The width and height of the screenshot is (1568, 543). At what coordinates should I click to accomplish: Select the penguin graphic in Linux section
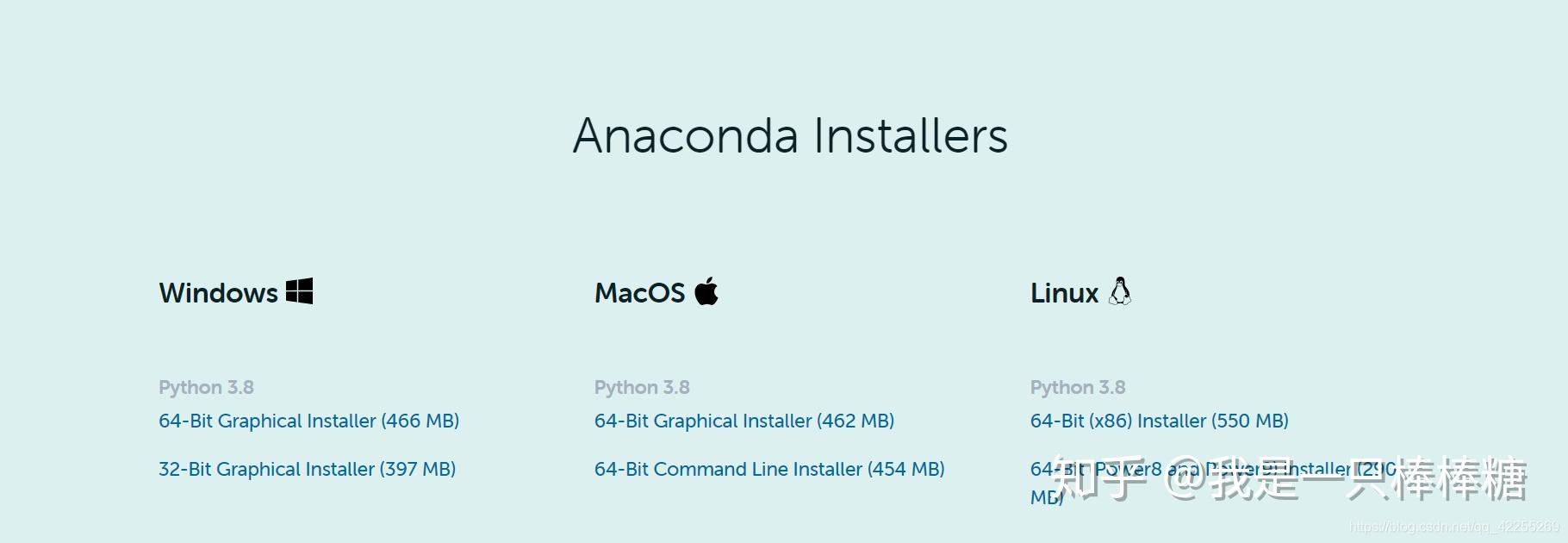tap(1122, 292)
